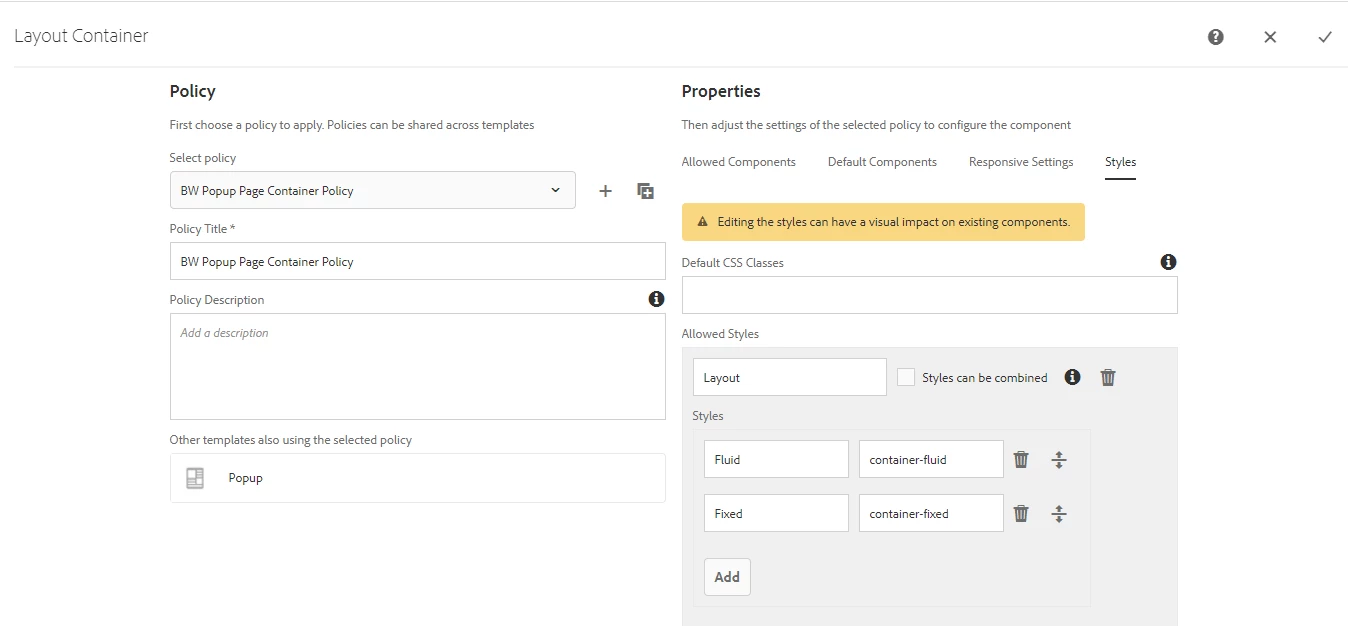Open the Responsive Settings tab
This screenshot has height=626, width=1348.
pos(1021,162)
